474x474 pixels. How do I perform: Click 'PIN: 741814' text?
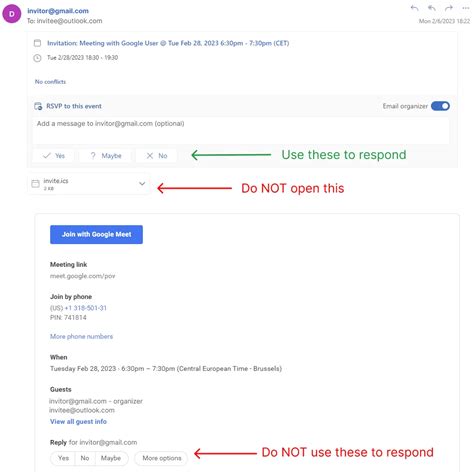(x=68, y=318)
